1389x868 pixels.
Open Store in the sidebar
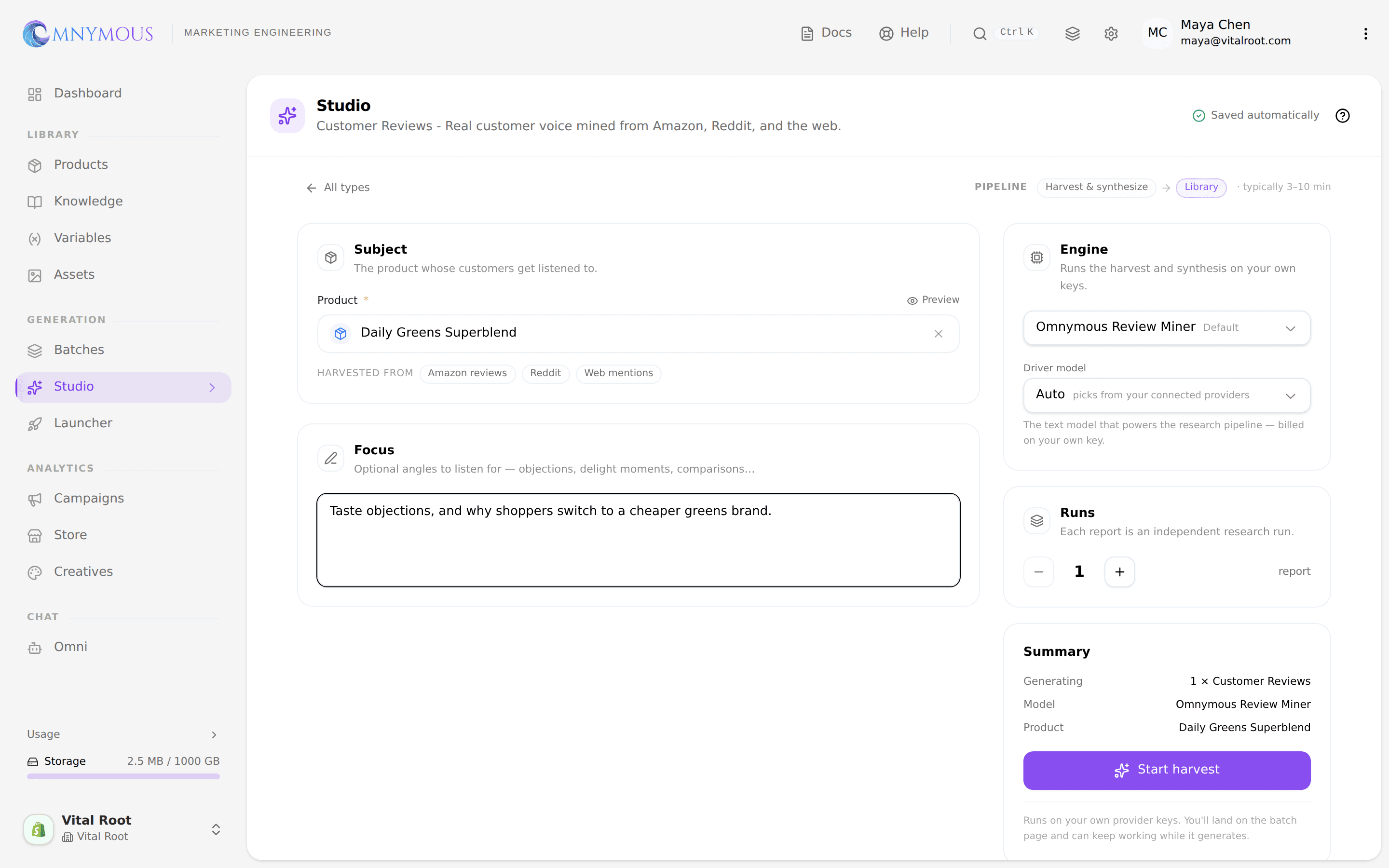[123, 536]
